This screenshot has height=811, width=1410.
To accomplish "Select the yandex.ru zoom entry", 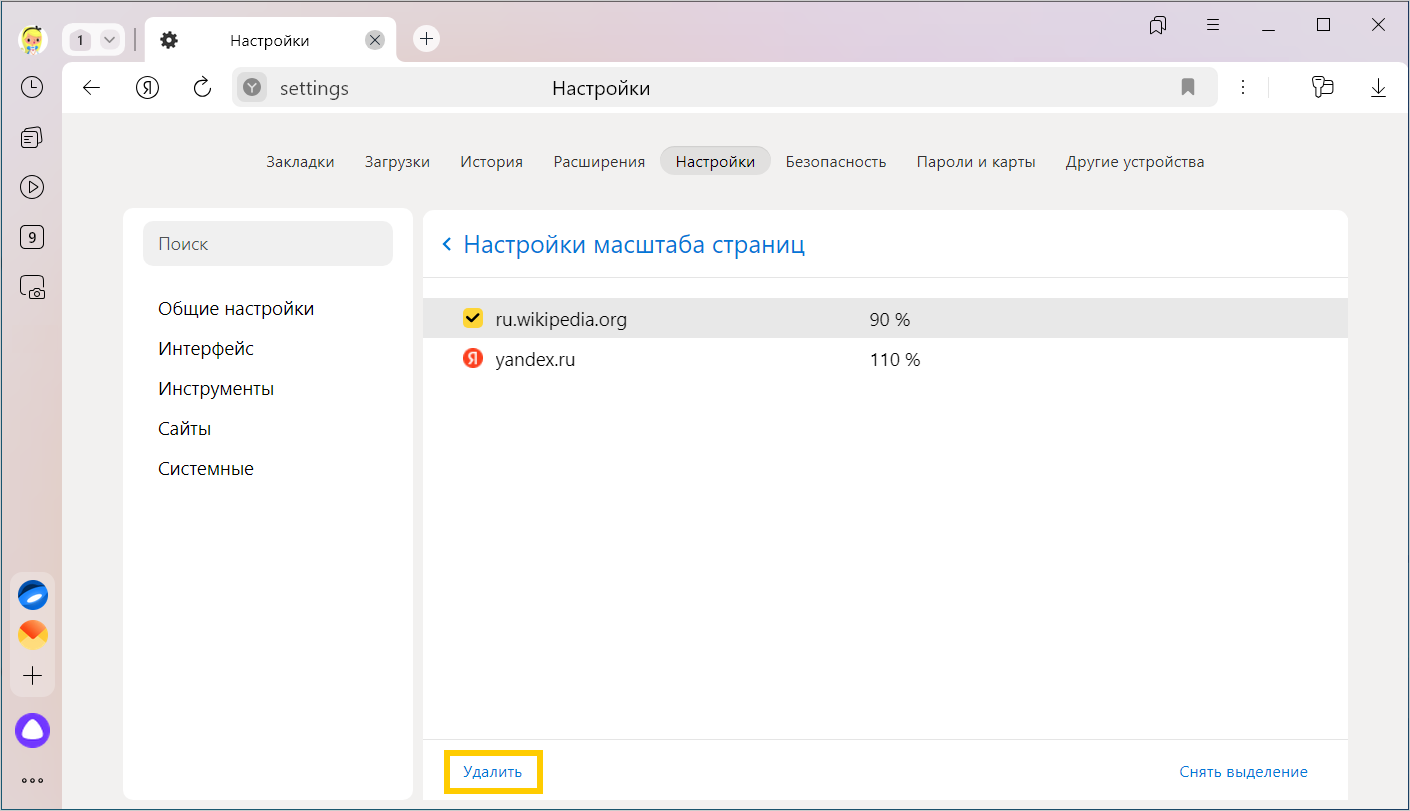I will [535, 360].
